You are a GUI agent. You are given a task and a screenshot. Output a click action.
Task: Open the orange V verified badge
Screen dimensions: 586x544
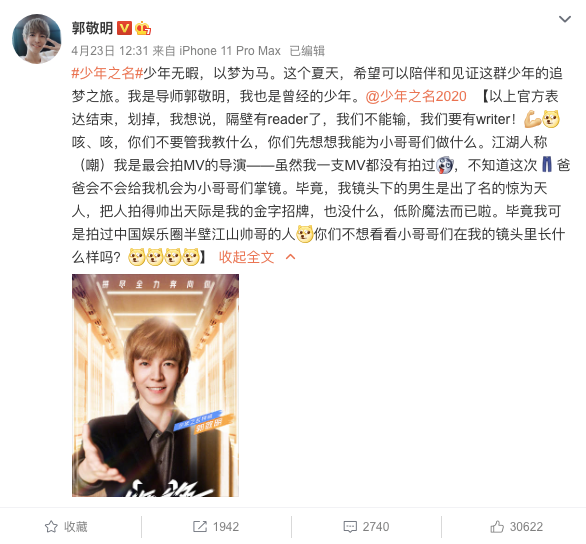click(x=124, y=28)
